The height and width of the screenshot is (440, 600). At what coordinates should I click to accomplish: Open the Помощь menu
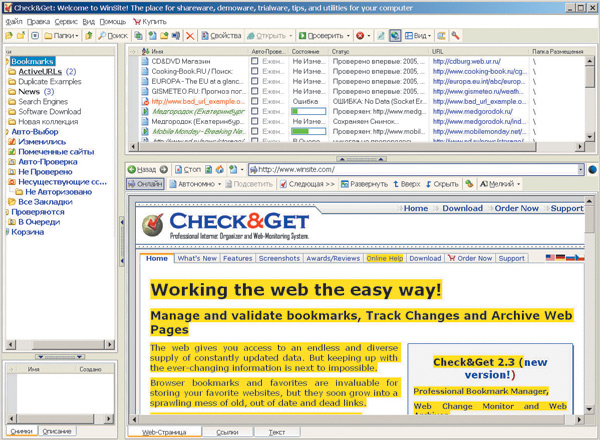(112, 22)
